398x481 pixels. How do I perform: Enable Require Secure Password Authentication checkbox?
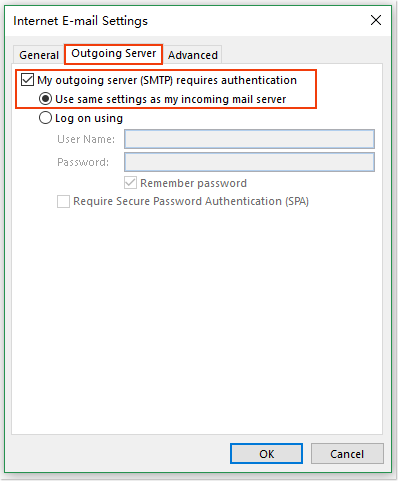63,201
